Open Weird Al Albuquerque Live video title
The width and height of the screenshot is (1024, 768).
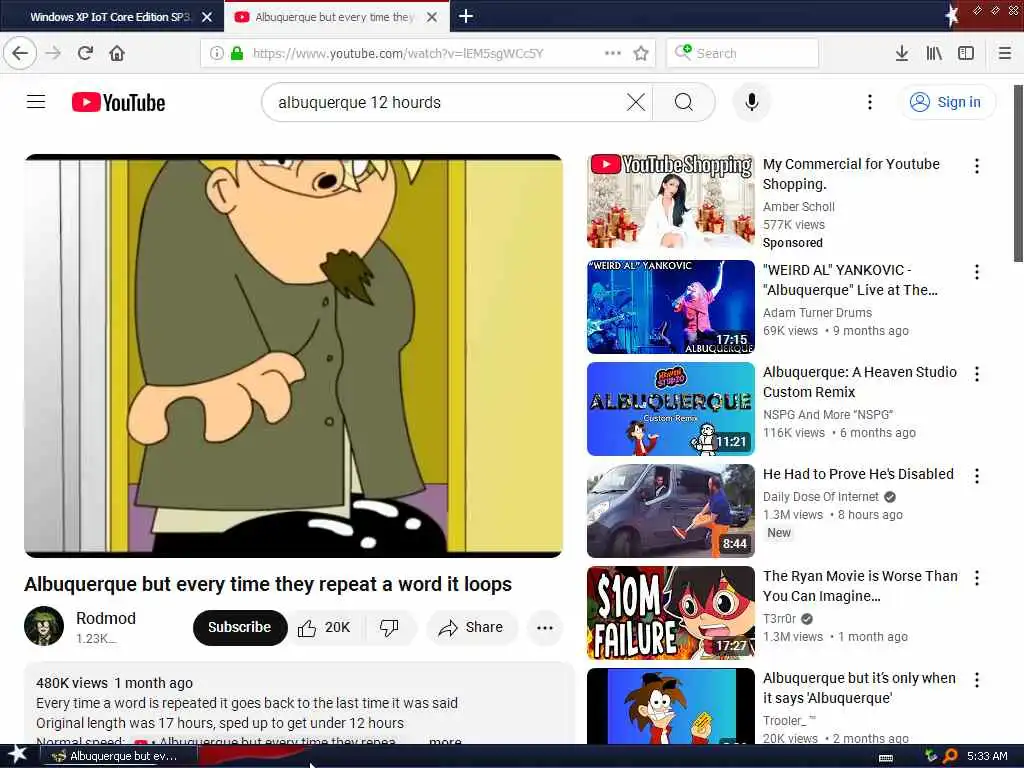pos(850,280)
